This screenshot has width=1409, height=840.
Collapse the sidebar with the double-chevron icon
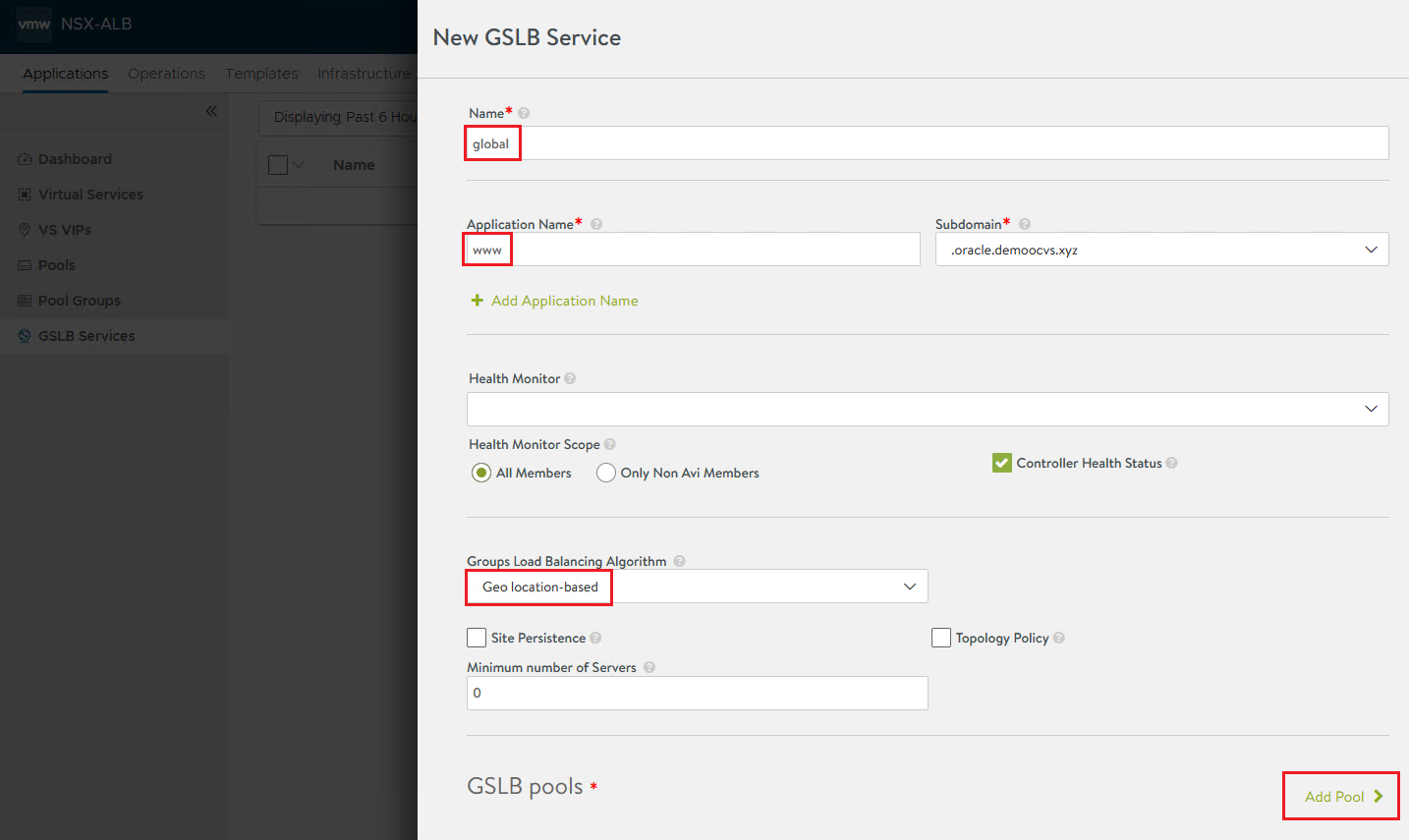tap(211, 111)
